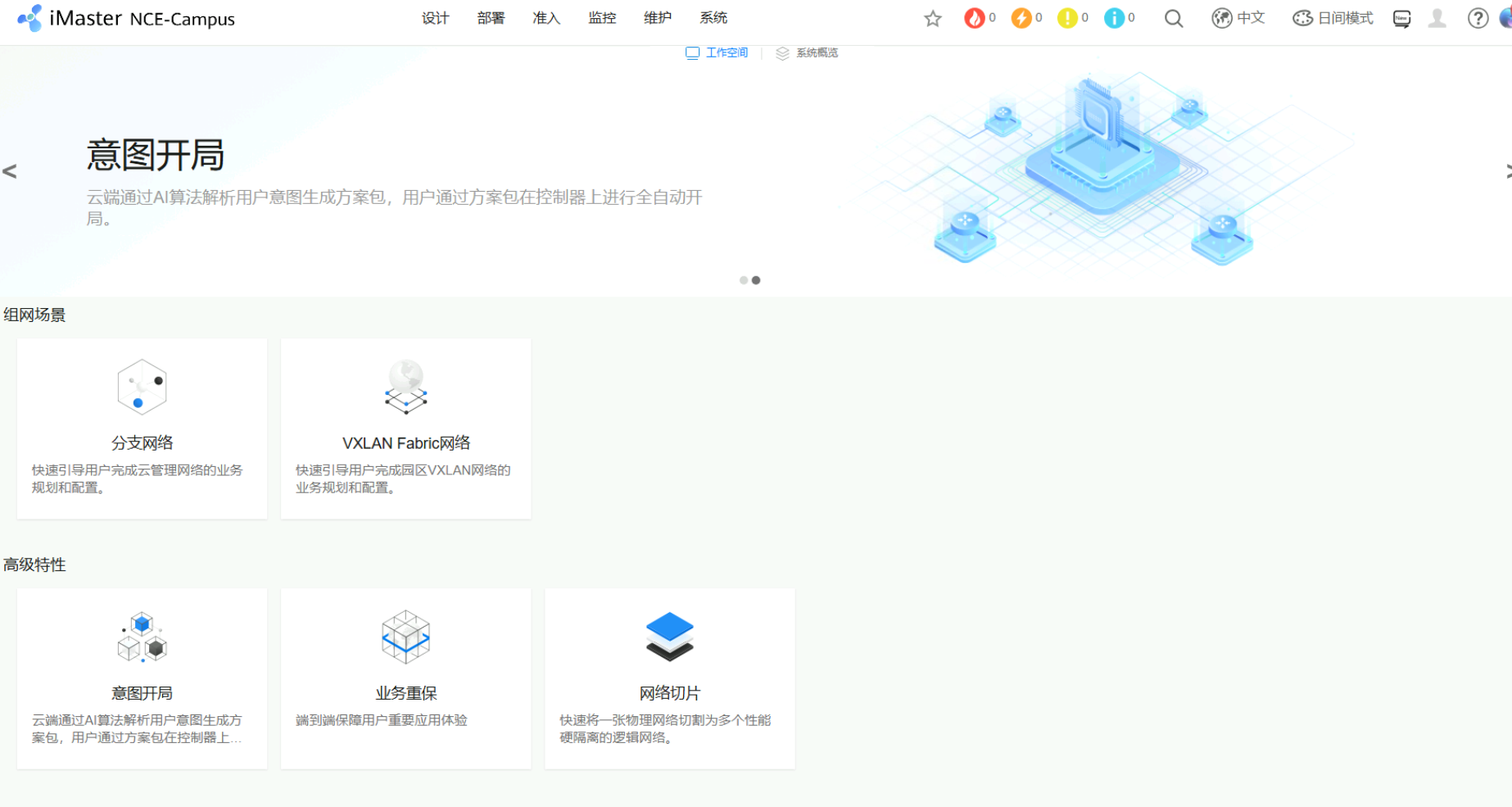Open the 设计 menu

pos(435,18)
